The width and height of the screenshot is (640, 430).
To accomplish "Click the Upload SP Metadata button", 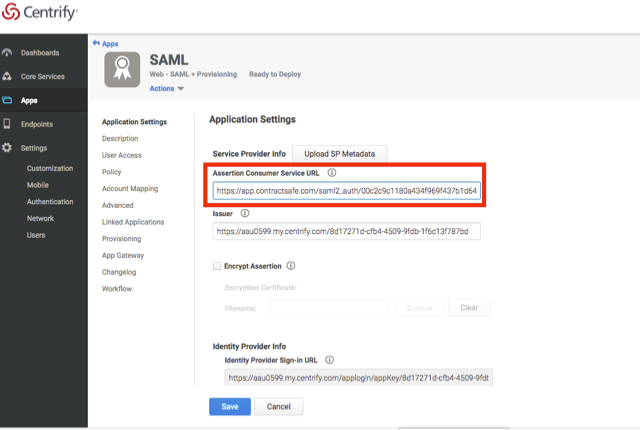I will coord(340,154).
